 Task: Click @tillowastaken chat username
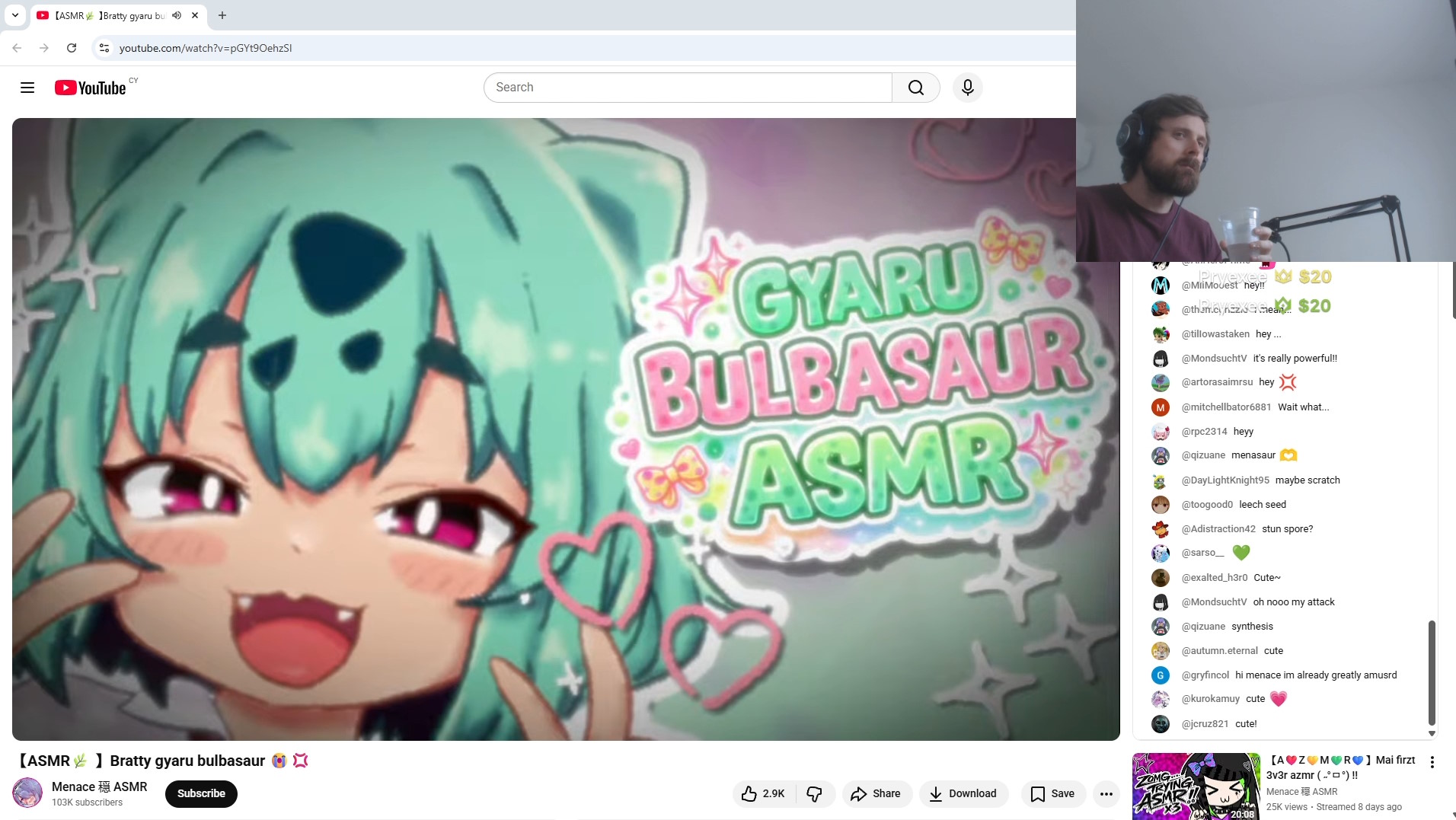1215,334
